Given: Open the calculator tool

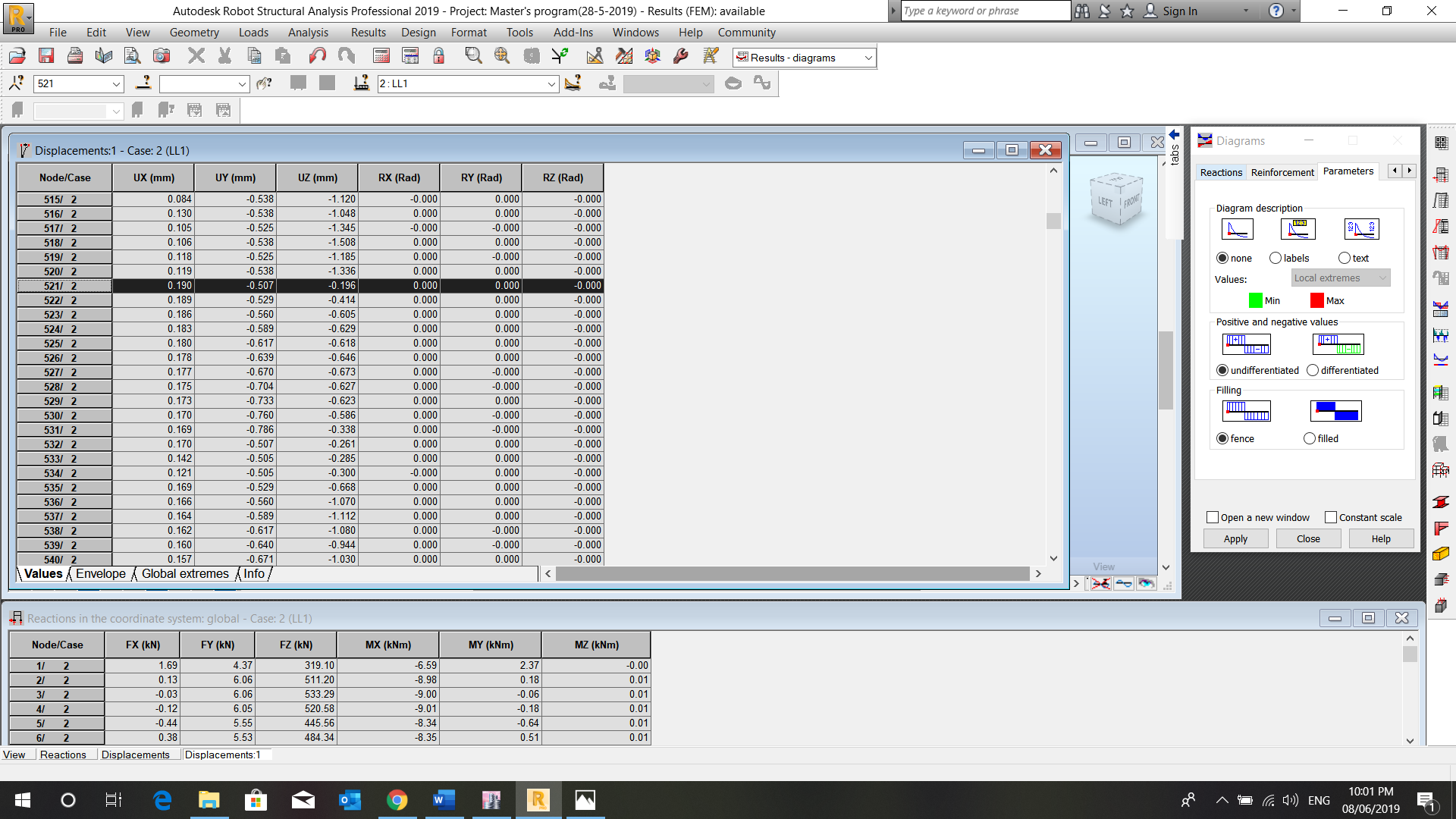Looking at the screenshot, I should (381, 55).
